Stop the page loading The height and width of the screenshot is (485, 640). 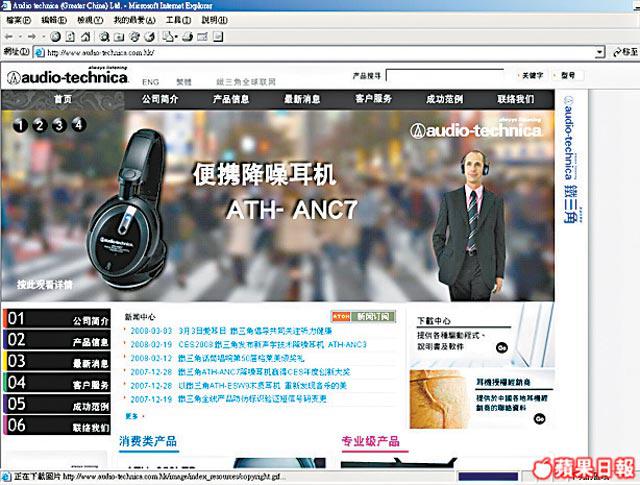[55, 37]
